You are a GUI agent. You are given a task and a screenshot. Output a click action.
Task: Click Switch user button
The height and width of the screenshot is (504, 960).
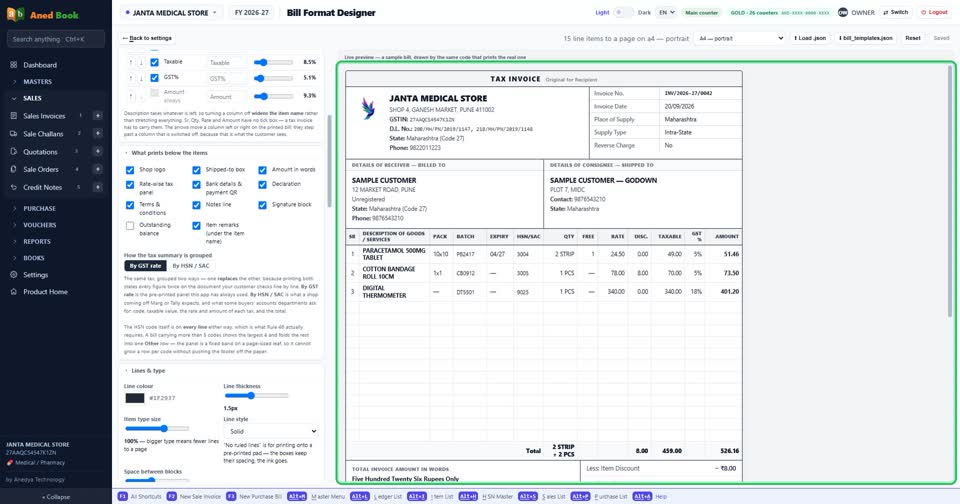click(896, 12)
